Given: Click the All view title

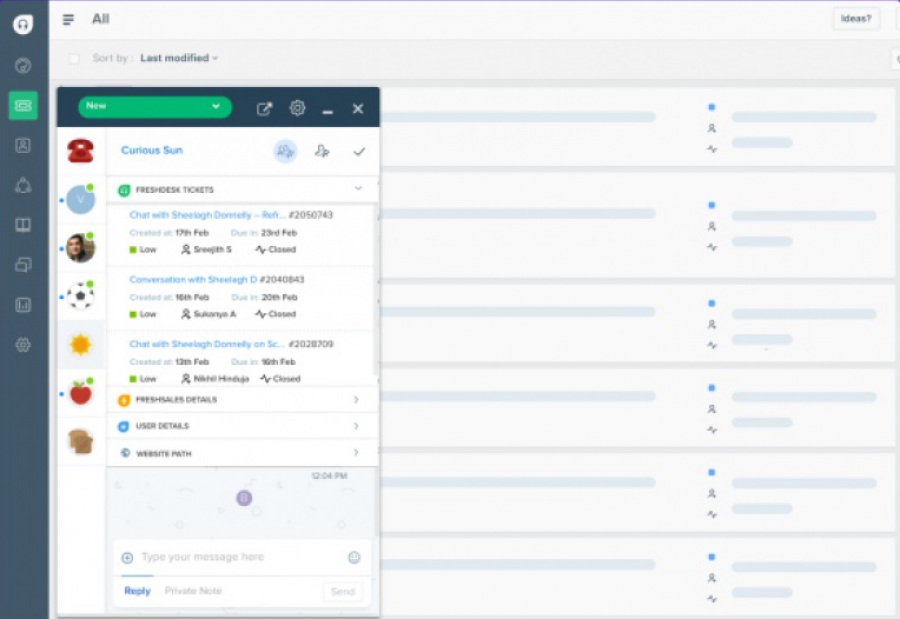Looking at the screenshot, I should click(x=100, y=19).
